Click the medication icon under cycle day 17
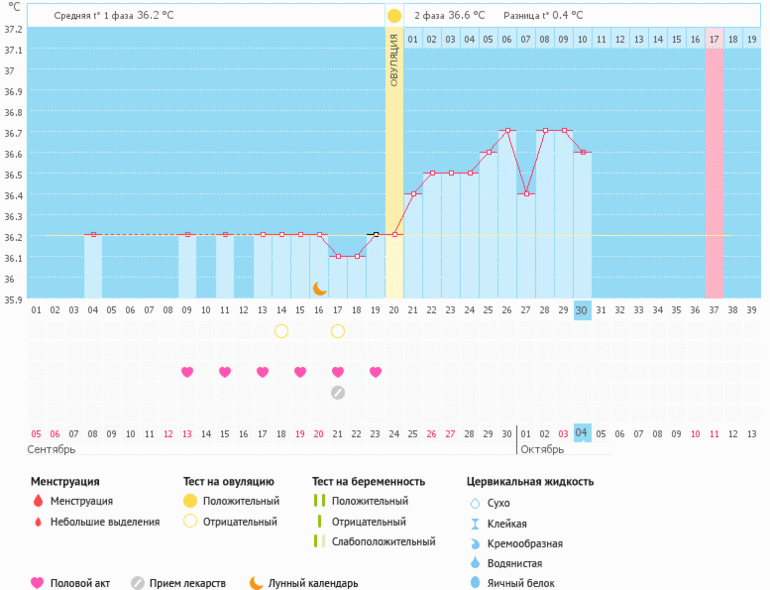The width and height of the screenshot is (770, 590). tap(338, 392)
